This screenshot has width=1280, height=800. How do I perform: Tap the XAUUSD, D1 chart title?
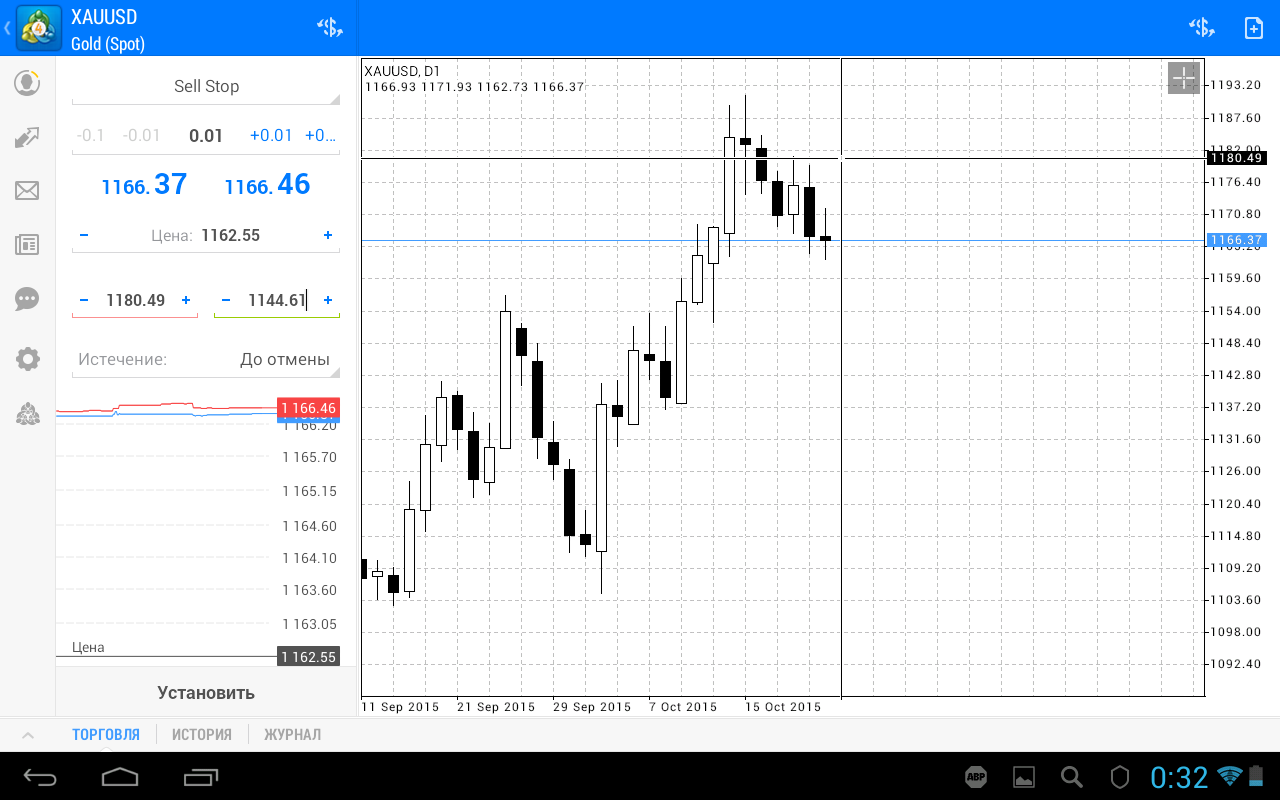(402, 71)
